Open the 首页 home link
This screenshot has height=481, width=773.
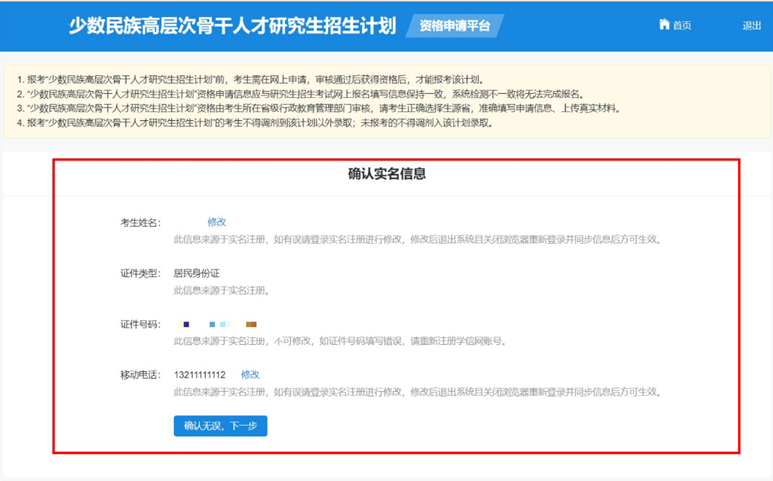681,26
